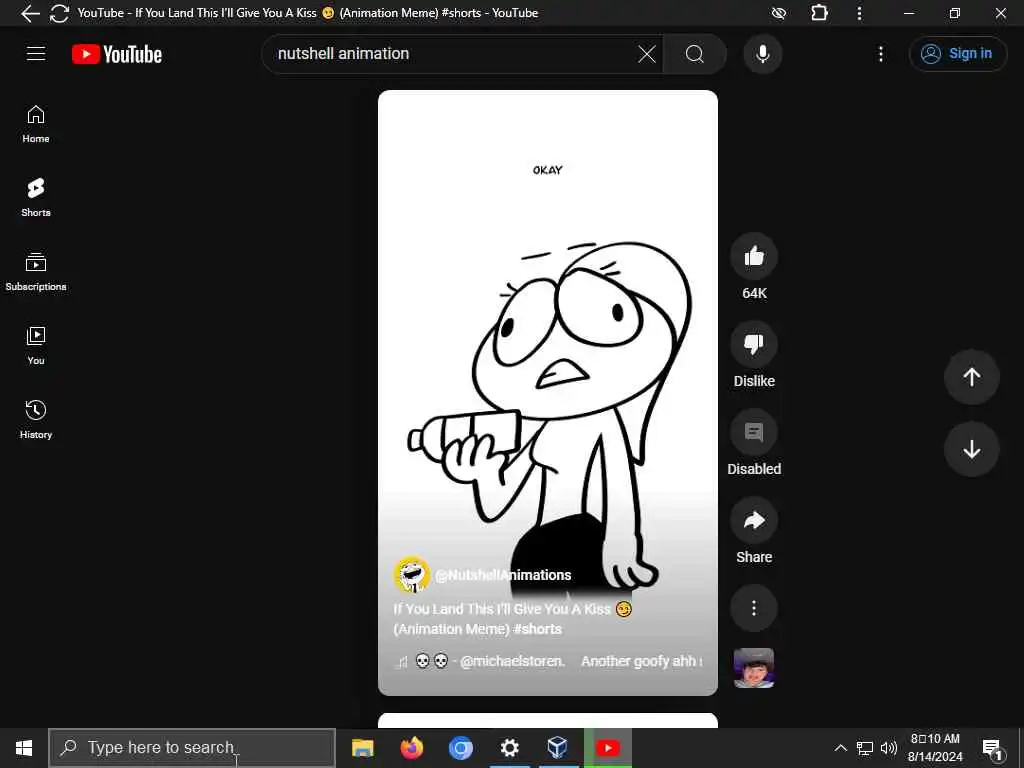The height and width of the screenshot is (768, 1024).
Task: Dislike this Short with thumbs down
Action: [x=754, y=344]
